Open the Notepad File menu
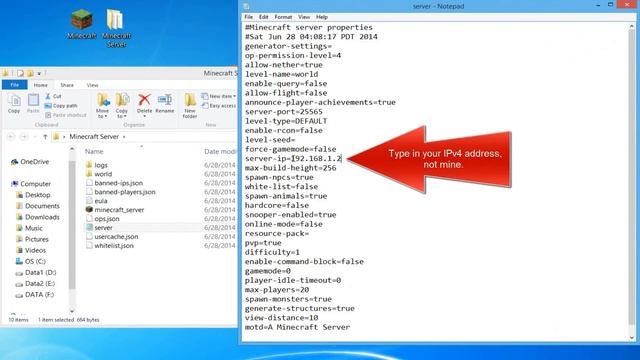The image size is (640, 360). 249,17
